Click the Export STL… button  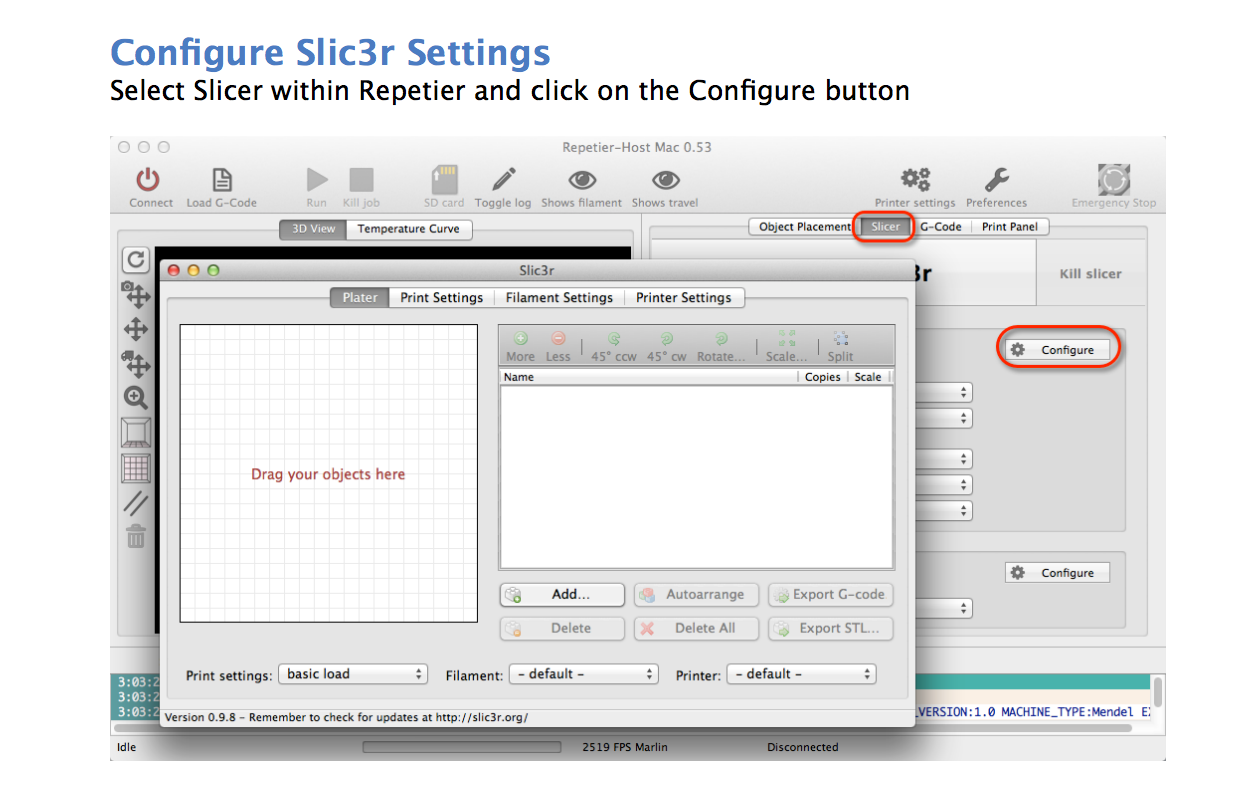click(830, 628)
